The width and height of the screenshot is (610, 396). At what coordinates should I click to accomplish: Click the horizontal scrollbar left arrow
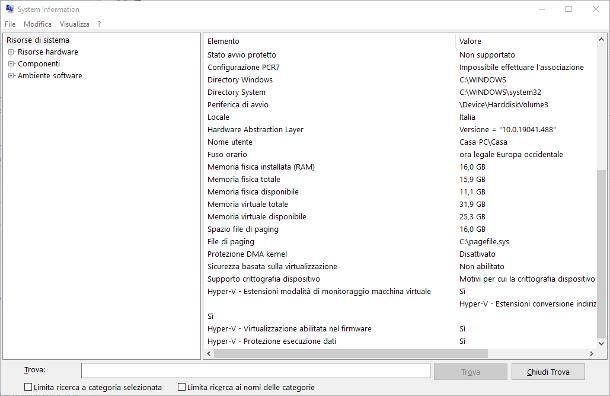pos(209,354)
